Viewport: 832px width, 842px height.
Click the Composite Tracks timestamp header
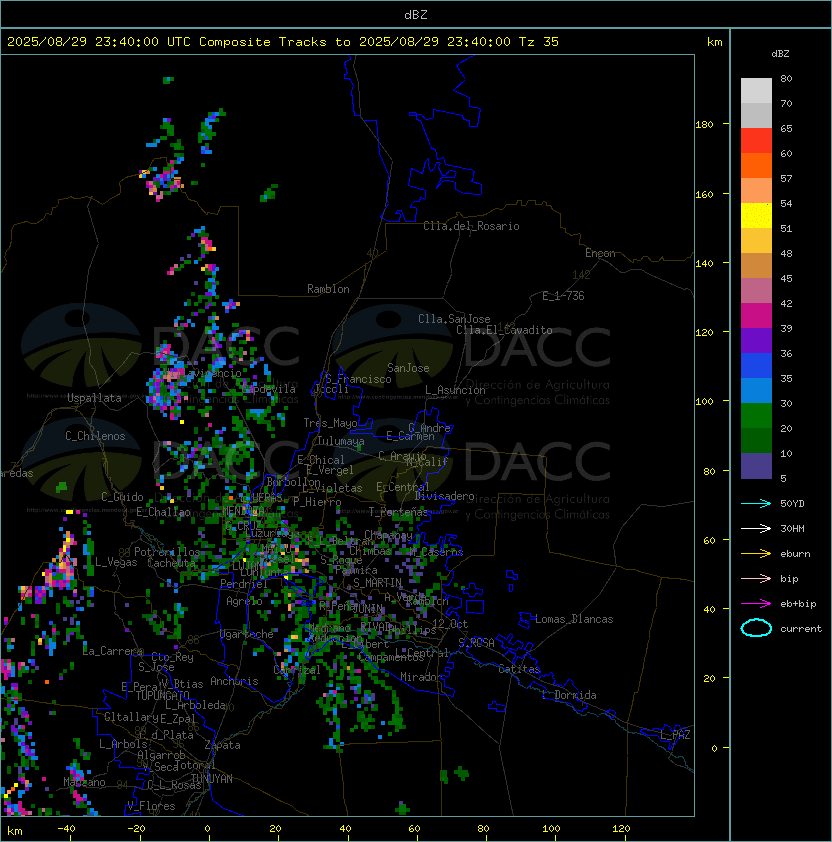(x=283, y=42)
